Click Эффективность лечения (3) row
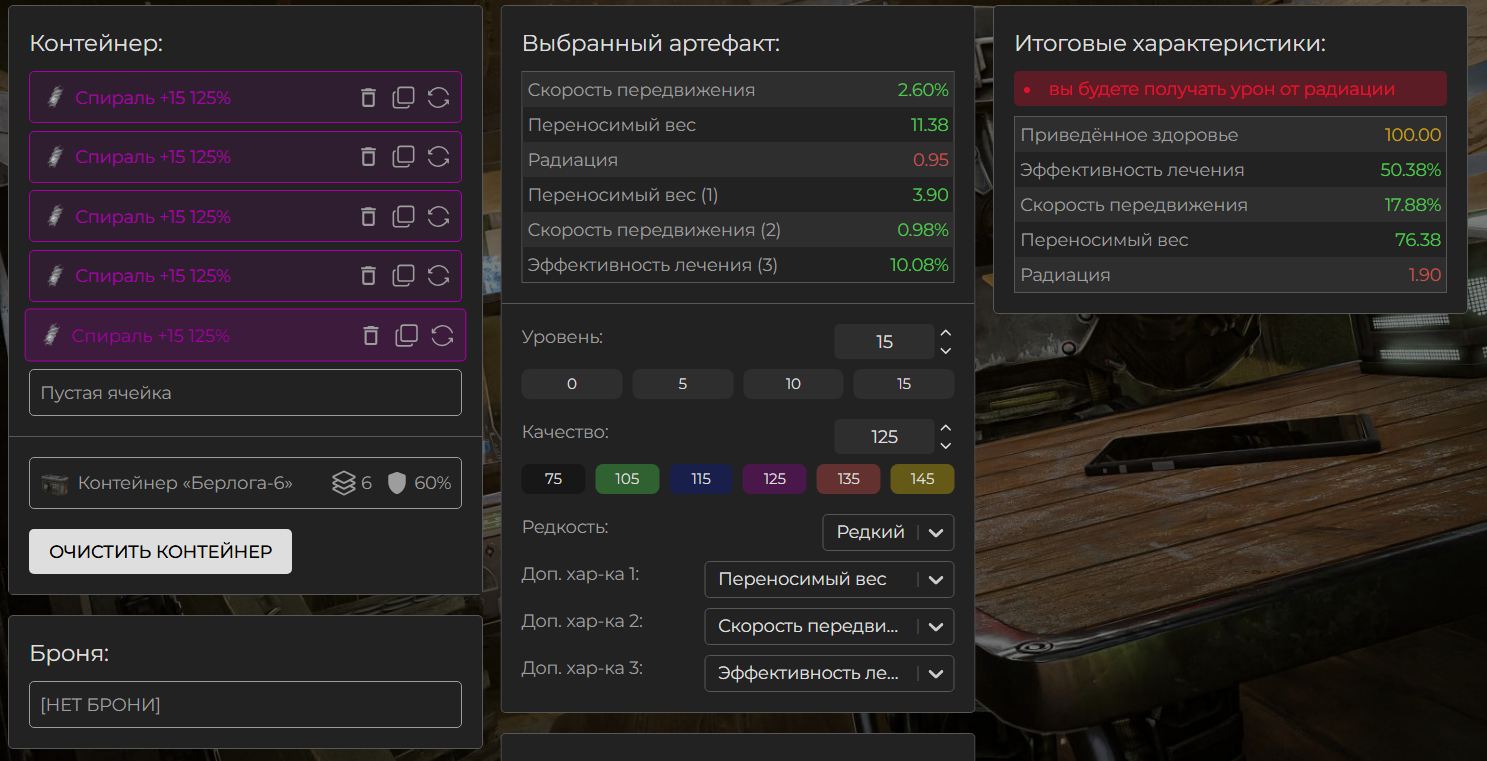This screenshot has height=761, width=1487. pyautogui.click(x=738, y=265)
